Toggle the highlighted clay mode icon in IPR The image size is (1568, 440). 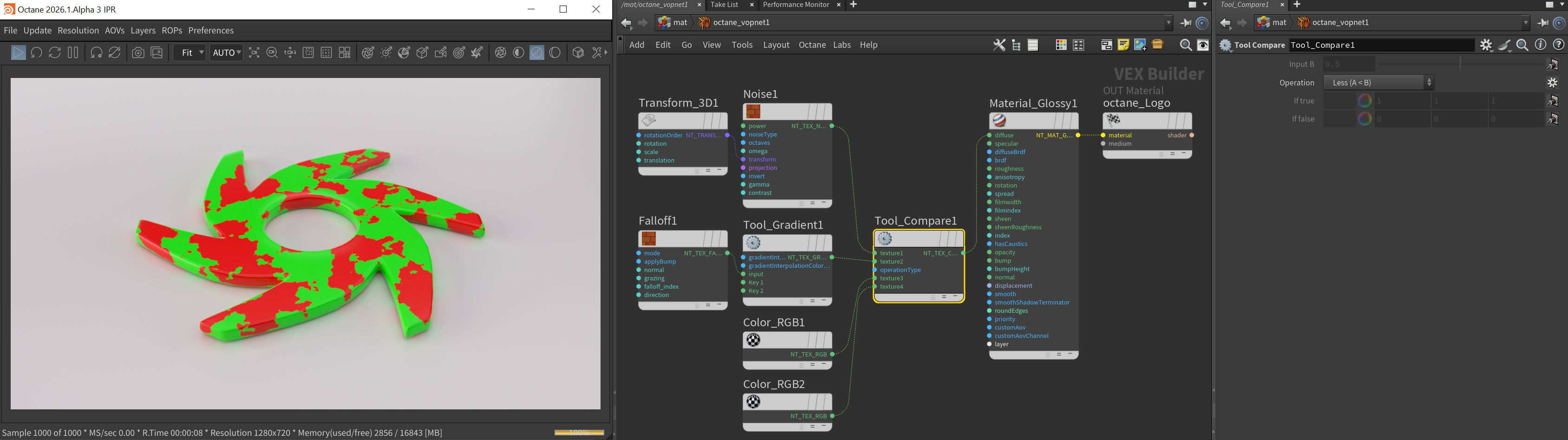537,53
